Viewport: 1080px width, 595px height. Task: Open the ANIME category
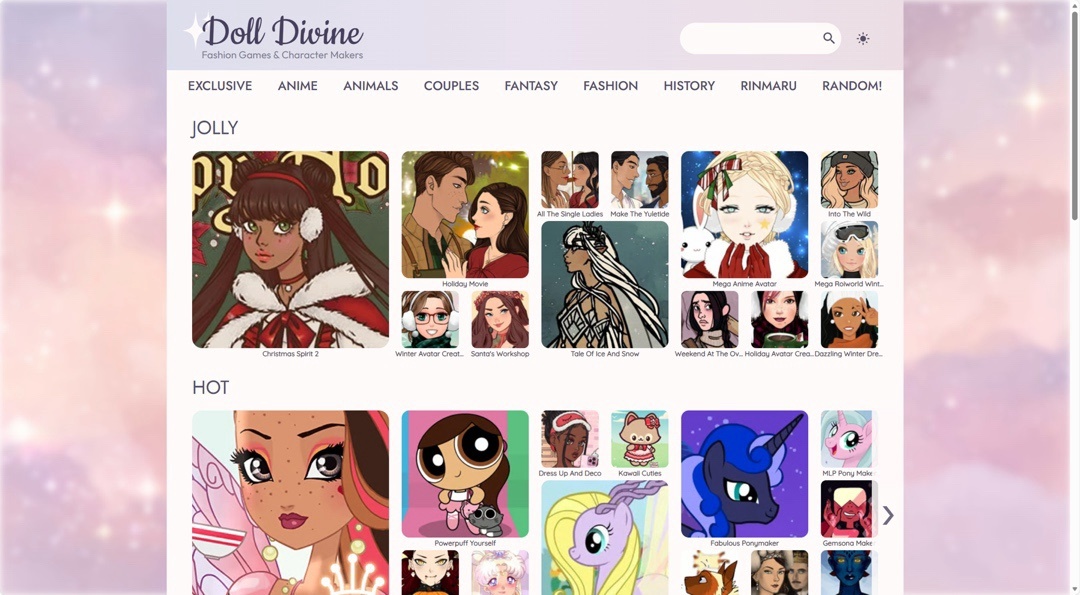click(x=298, y=86)
